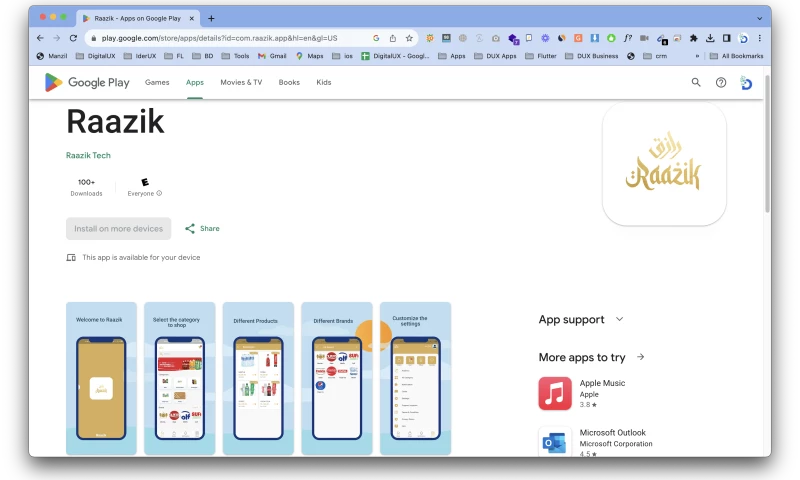Open the Books tab
Viewport: 800px width, 480px height.
[x=289, y=82]
